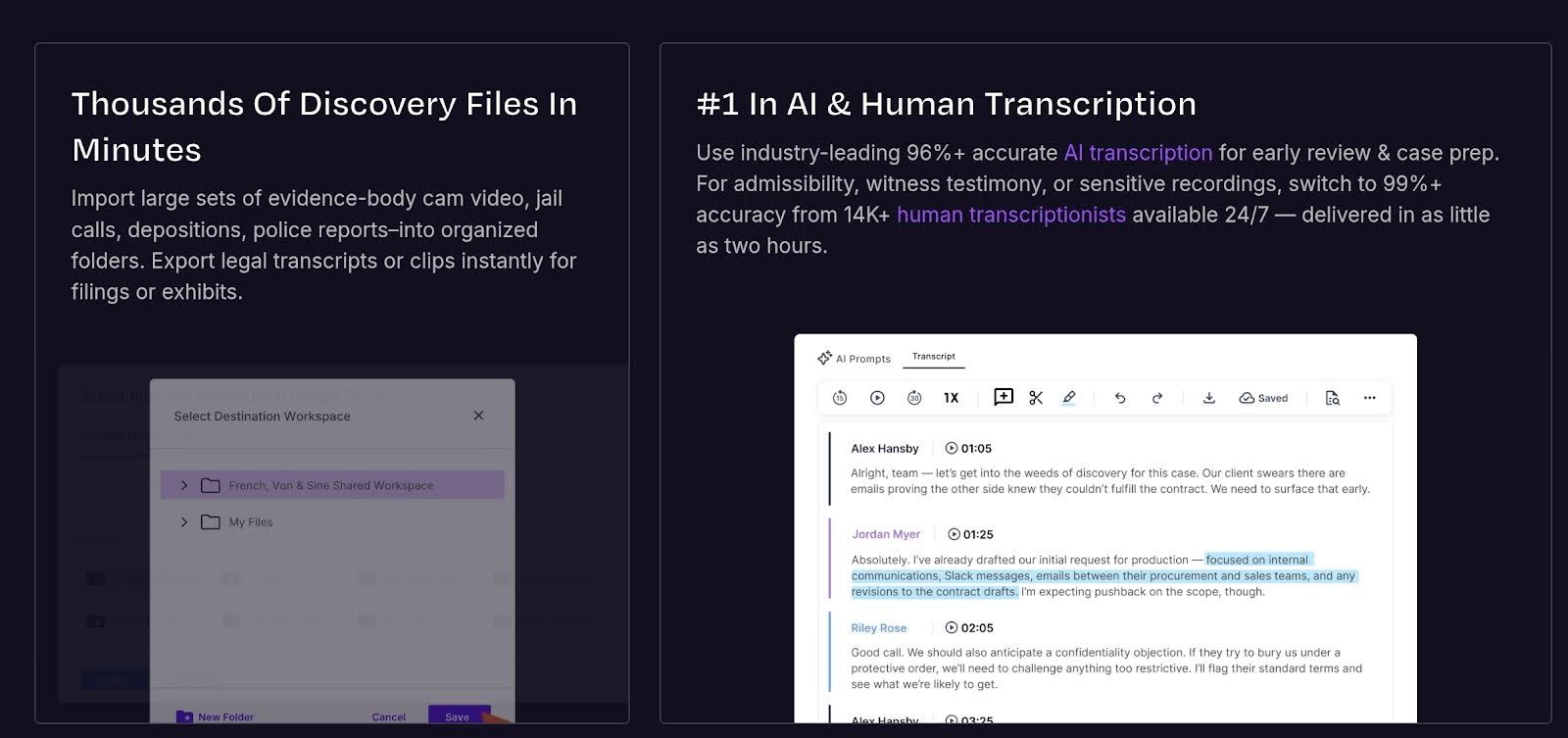Click the add comment icon

coord(1003,397)
